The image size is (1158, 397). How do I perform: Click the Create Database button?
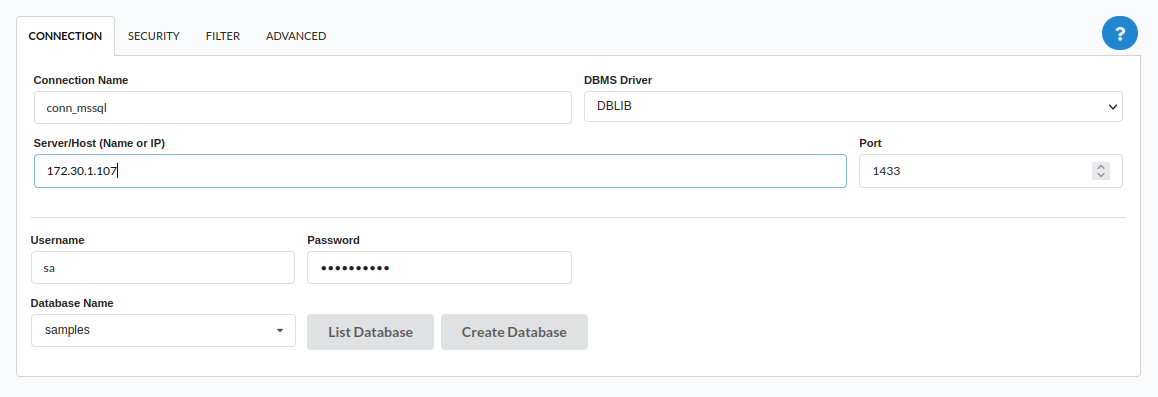(x=514, y=332)
